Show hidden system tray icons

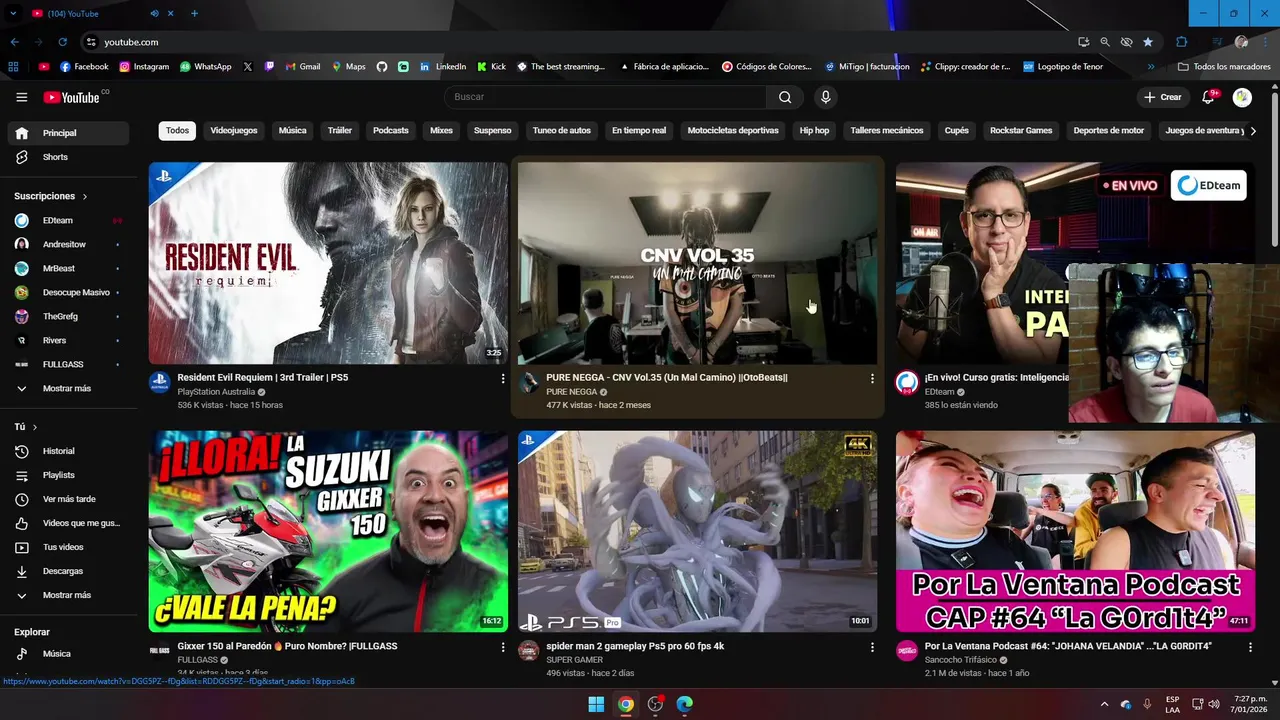(1104, 704)
